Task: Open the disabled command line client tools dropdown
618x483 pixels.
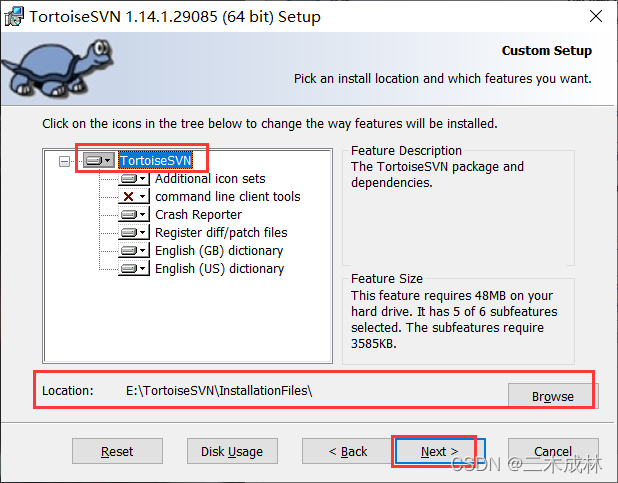Action: pos(134,196)
